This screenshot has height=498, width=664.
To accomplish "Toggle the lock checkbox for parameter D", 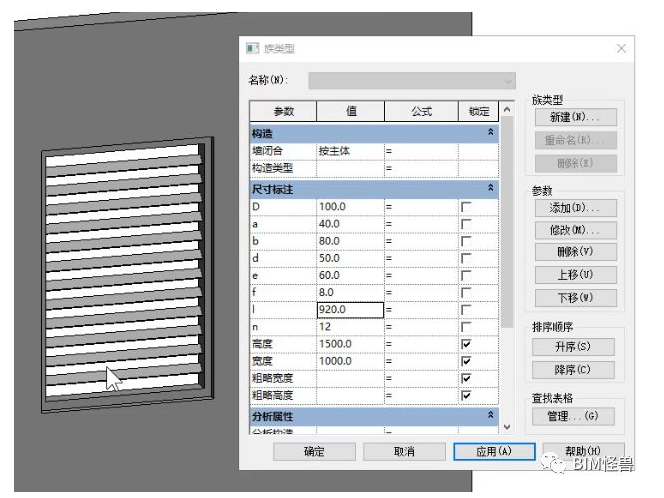I will pyautogui.click(x=465, y=207).
